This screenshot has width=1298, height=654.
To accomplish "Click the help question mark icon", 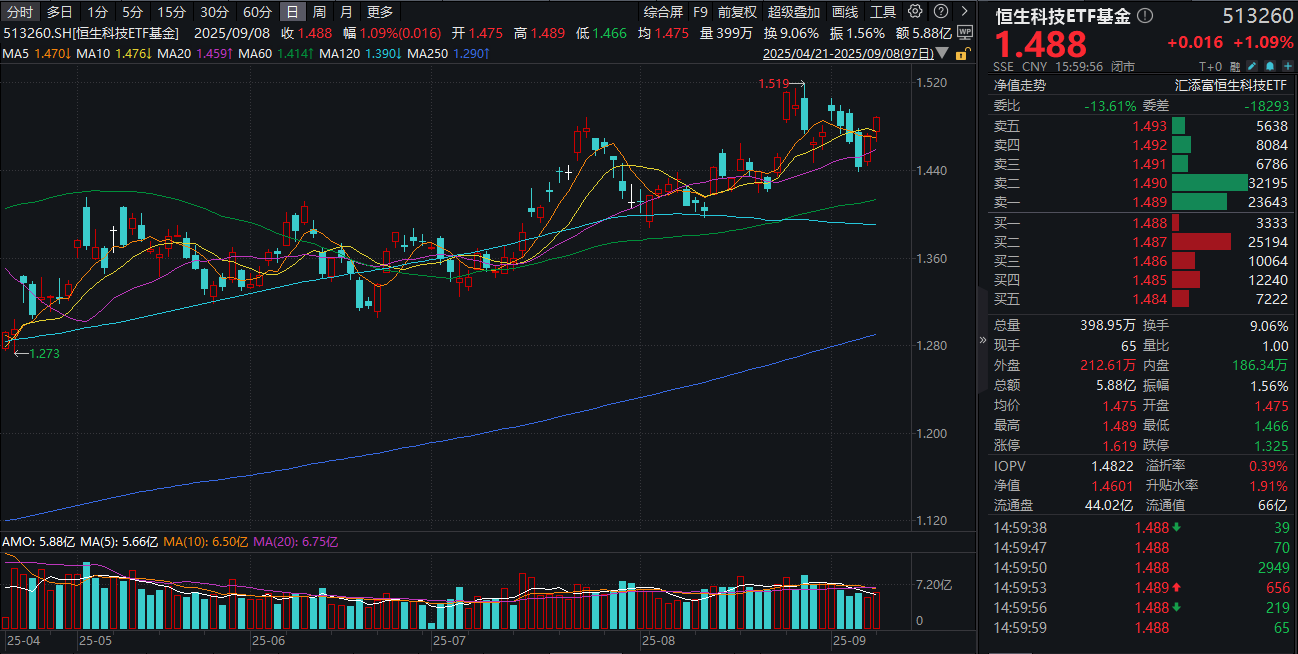I will (x=940, y=12).
